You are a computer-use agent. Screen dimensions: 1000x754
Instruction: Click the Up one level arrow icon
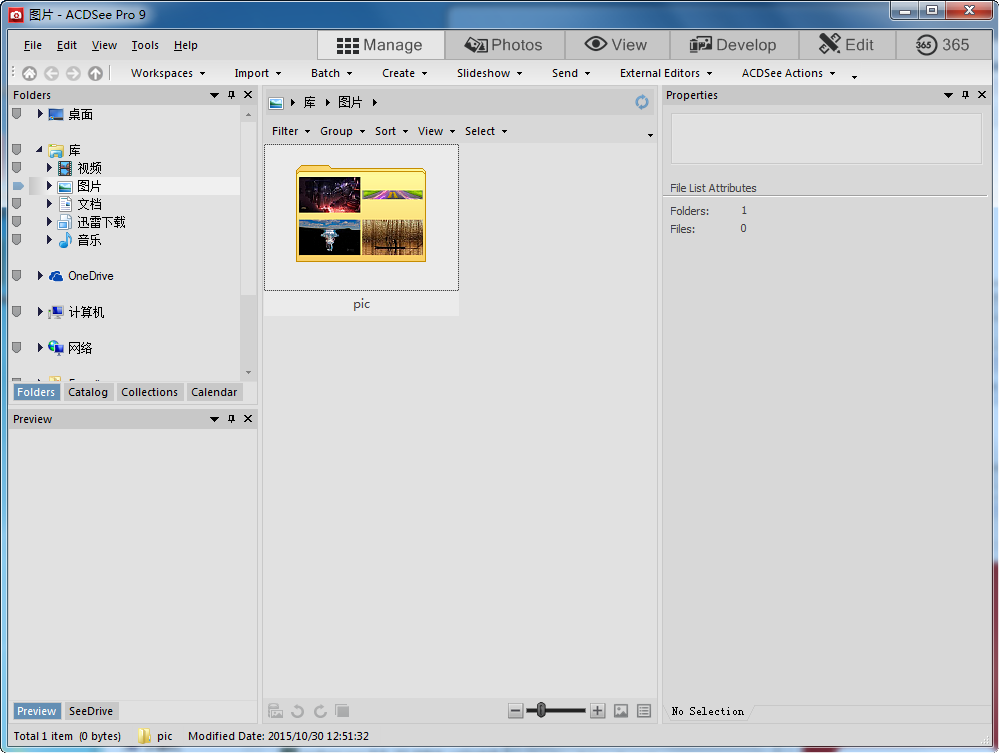(95, 73)
